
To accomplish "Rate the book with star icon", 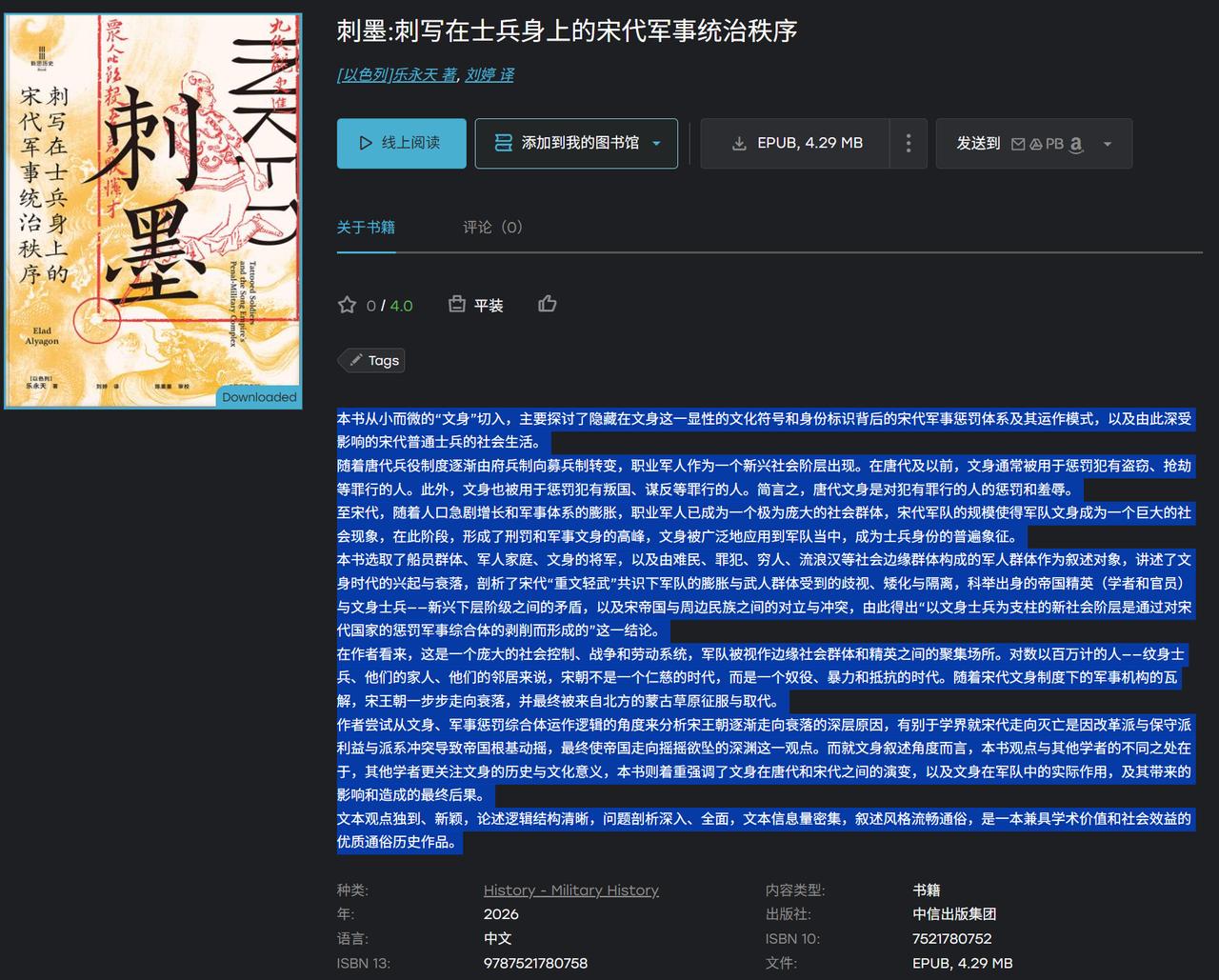I will coord(347,305).
